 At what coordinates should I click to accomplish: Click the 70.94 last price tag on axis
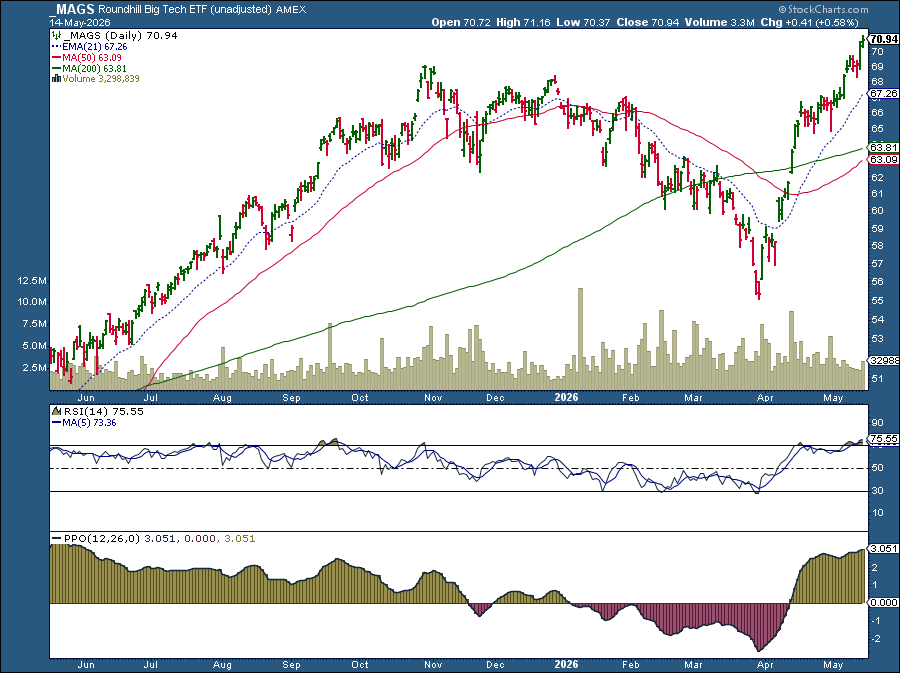(x=883, y=39)
